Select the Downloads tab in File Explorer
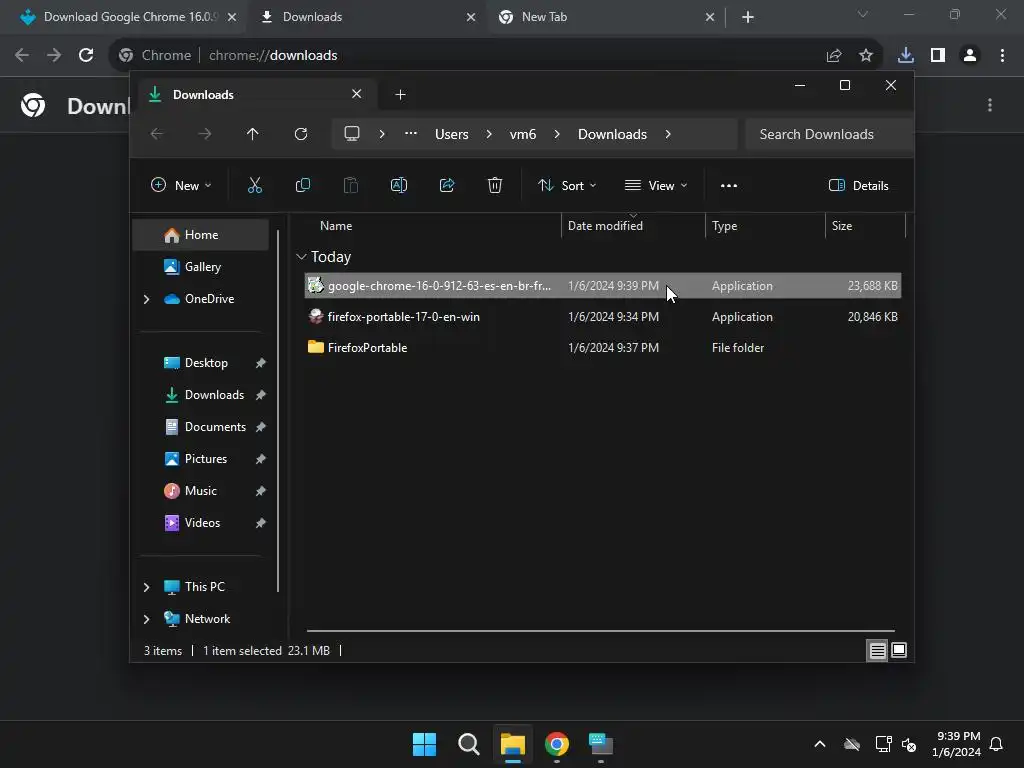 coord(255,95)
